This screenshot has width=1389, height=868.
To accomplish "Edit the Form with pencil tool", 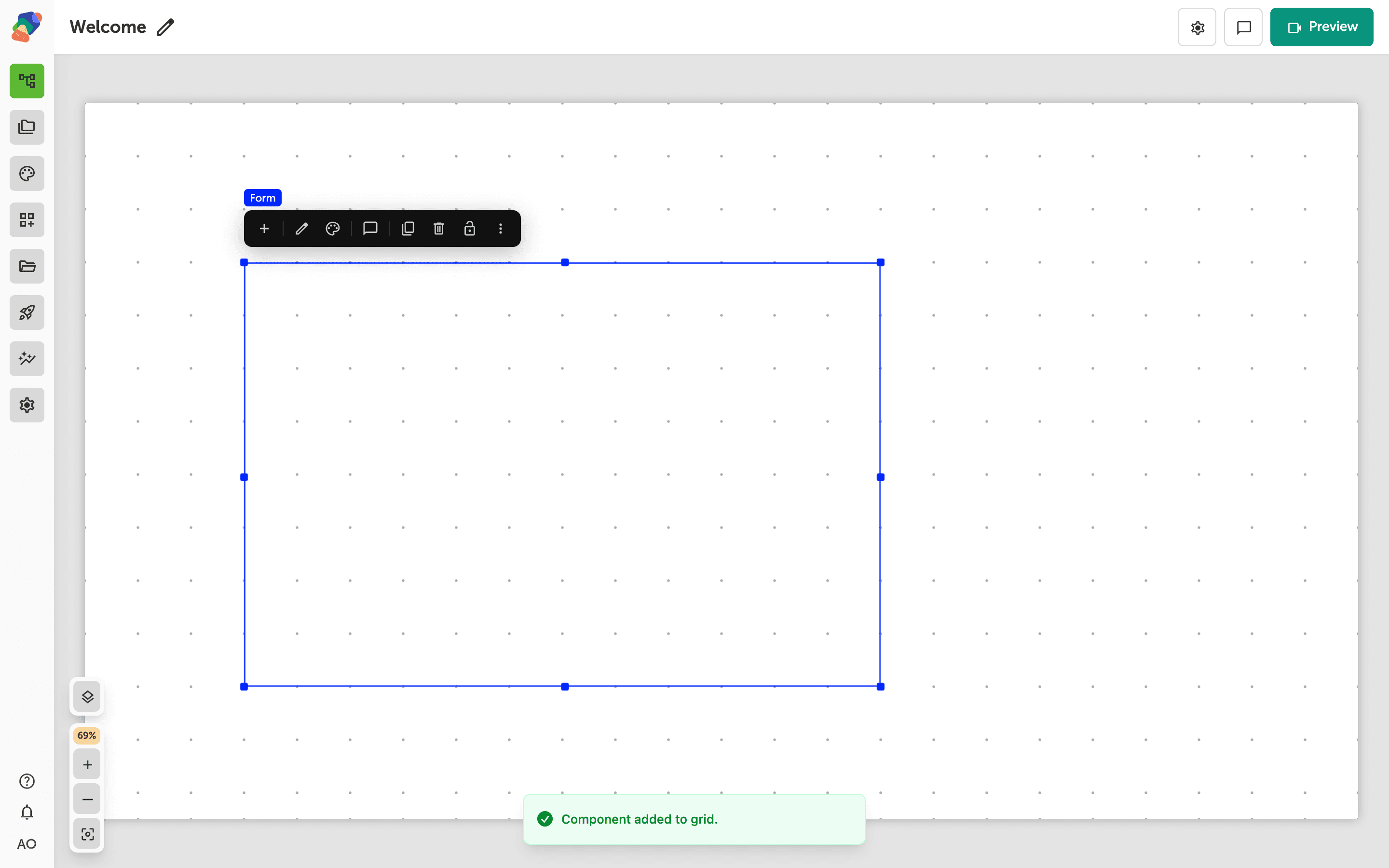I will coord(302,229).
